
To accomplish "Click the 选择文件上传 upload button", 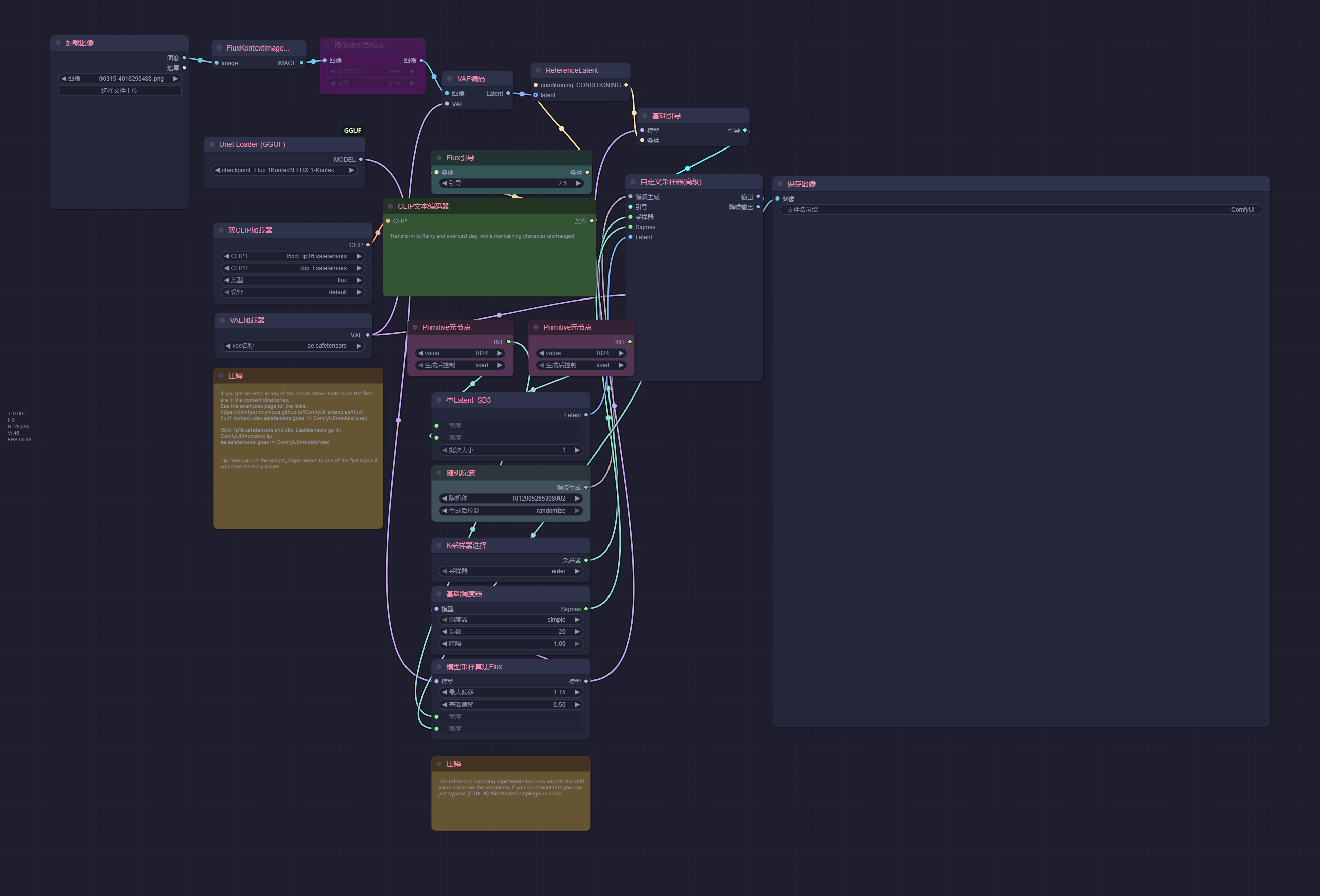I will pos(119,90).
